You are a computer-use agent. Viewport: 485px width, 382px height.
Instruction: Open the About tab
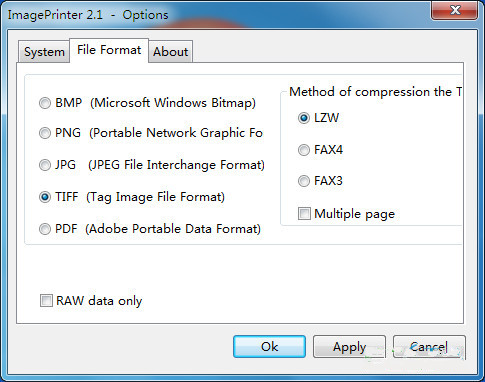170,52
